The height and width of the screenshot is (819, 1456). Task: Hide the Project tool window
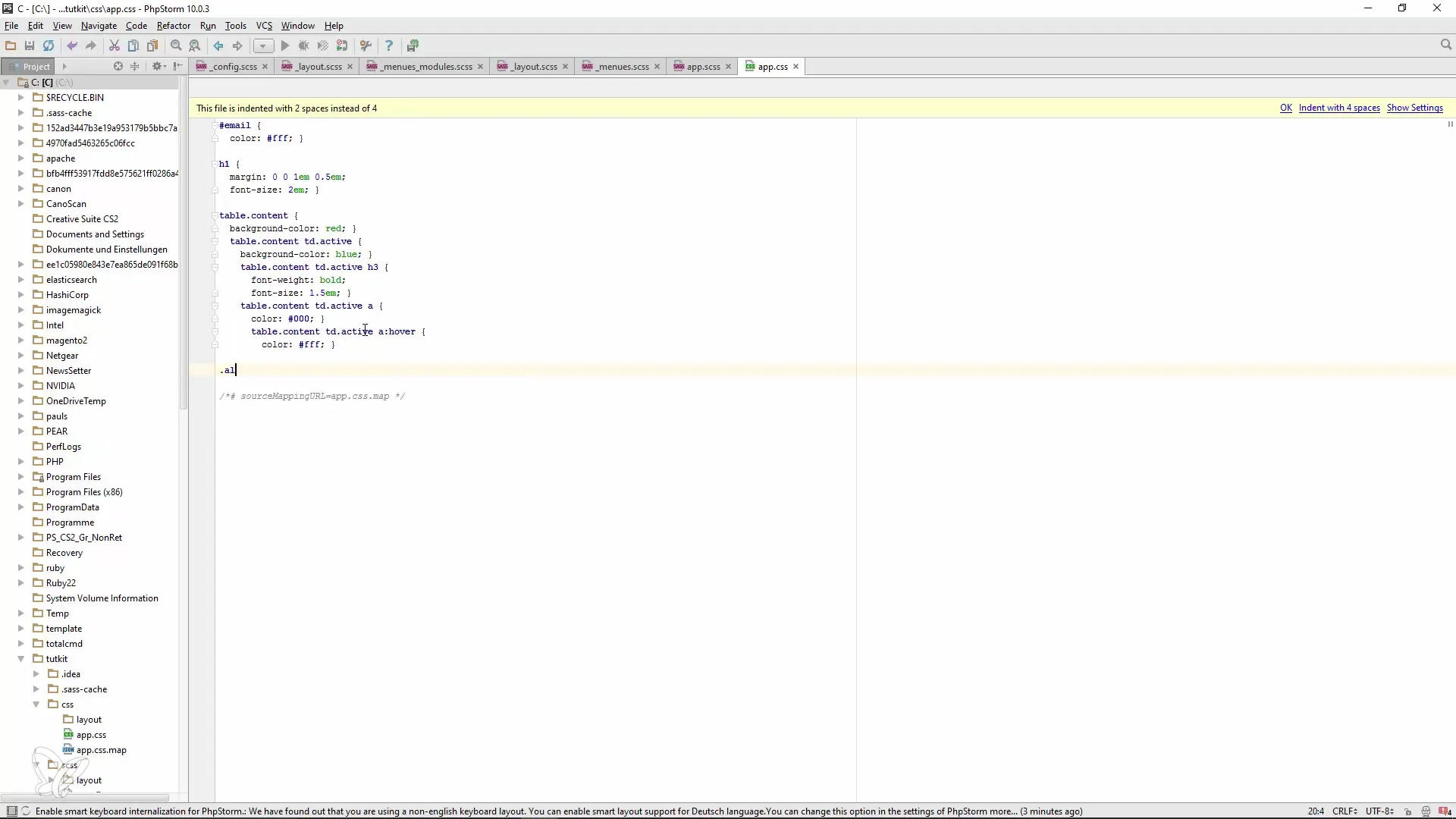point(178,66)
